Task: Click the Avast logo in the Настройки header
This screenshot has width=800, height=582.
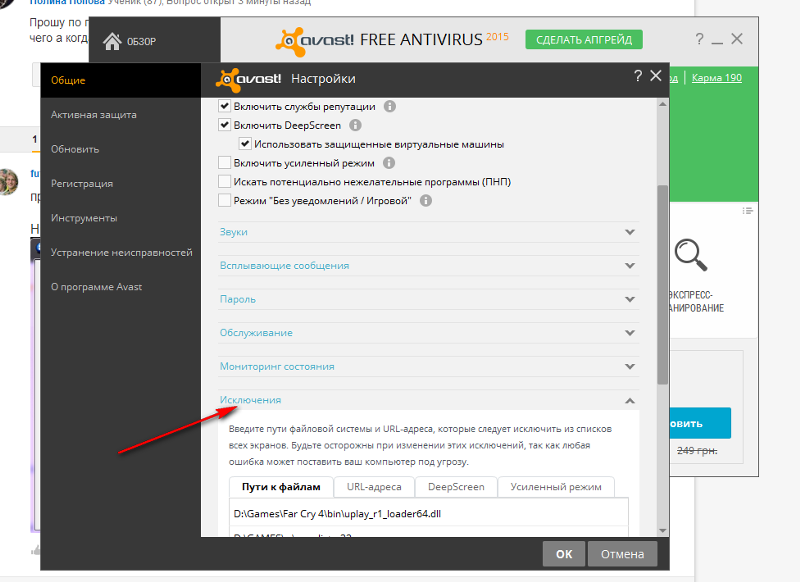Action: [248, 79]
